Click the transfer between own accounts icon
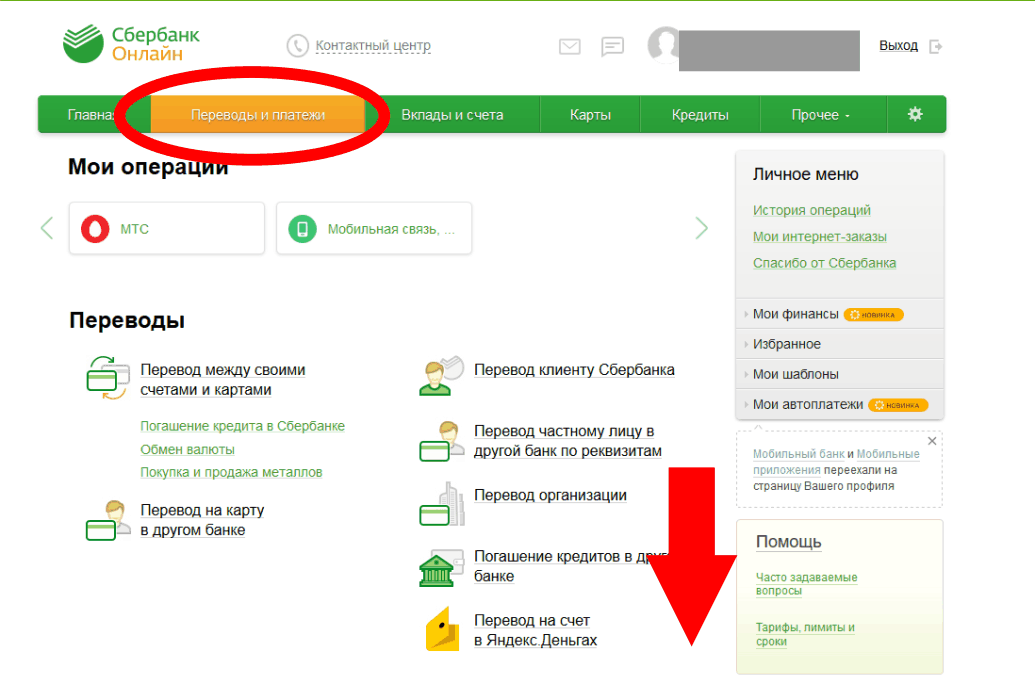This screenshot has width=1035, height=684. 108,378
